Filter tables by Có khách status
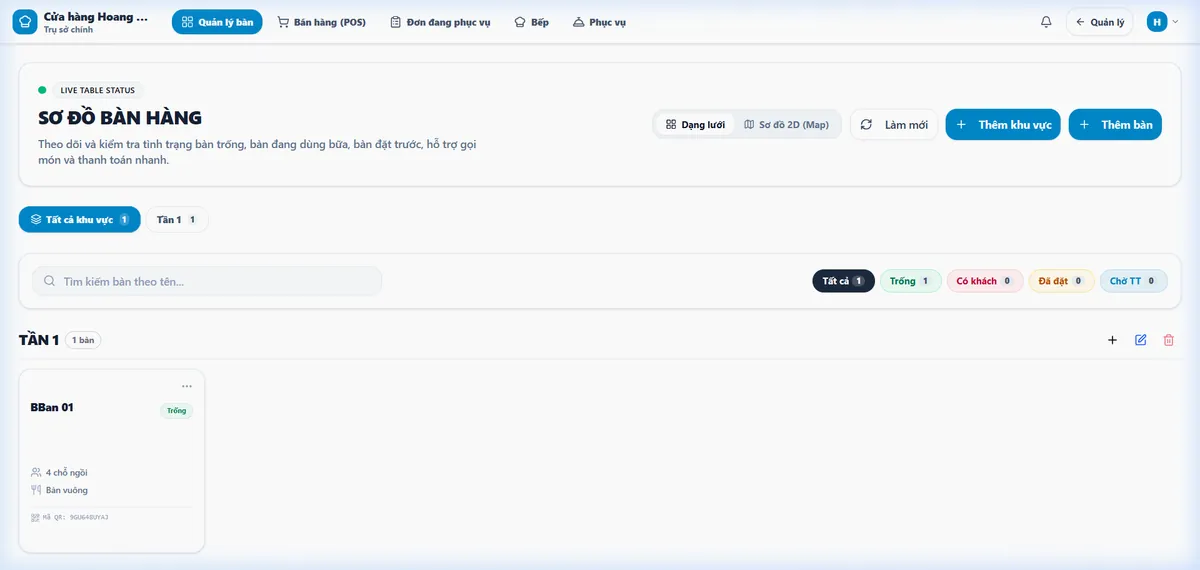 pyautogui.click(x=984, y=281)
